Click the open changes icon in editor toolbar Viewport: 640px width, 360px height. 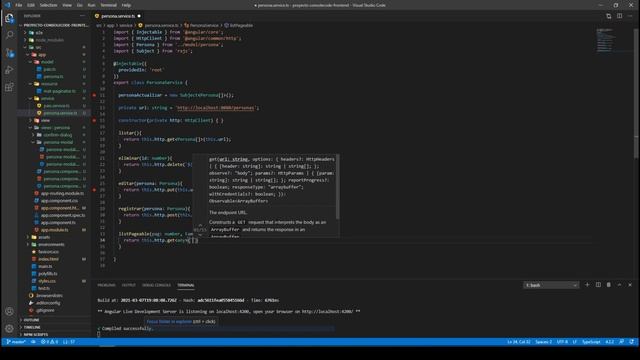coord(609,16)
